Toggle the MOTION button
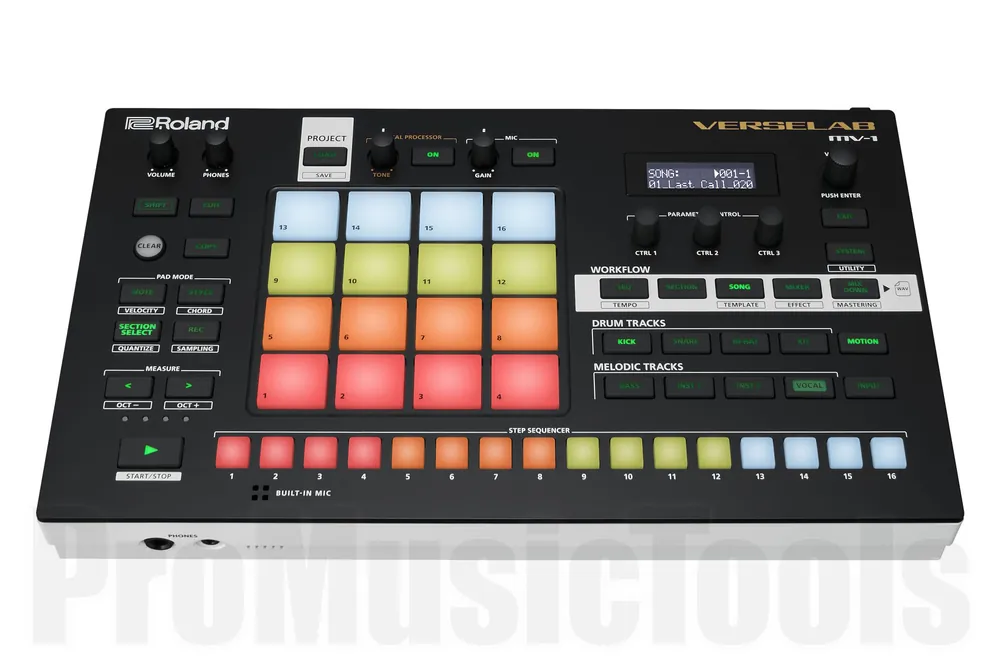 coord(863,342)
